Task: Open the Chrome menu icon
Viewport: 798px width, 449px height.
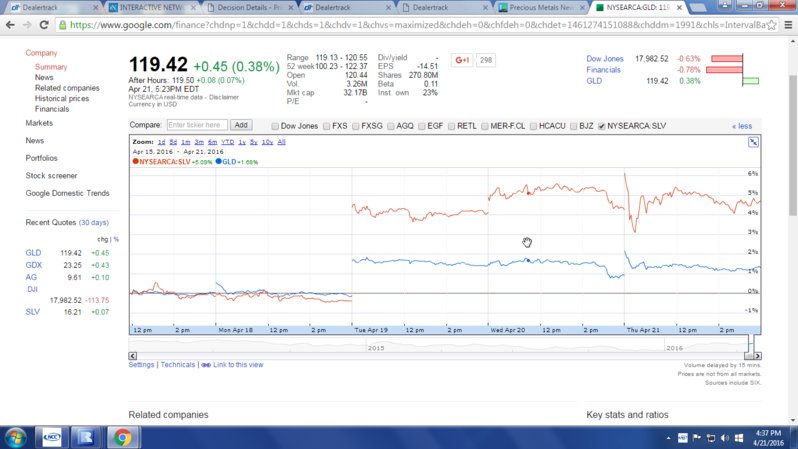Action: (788, 25)
